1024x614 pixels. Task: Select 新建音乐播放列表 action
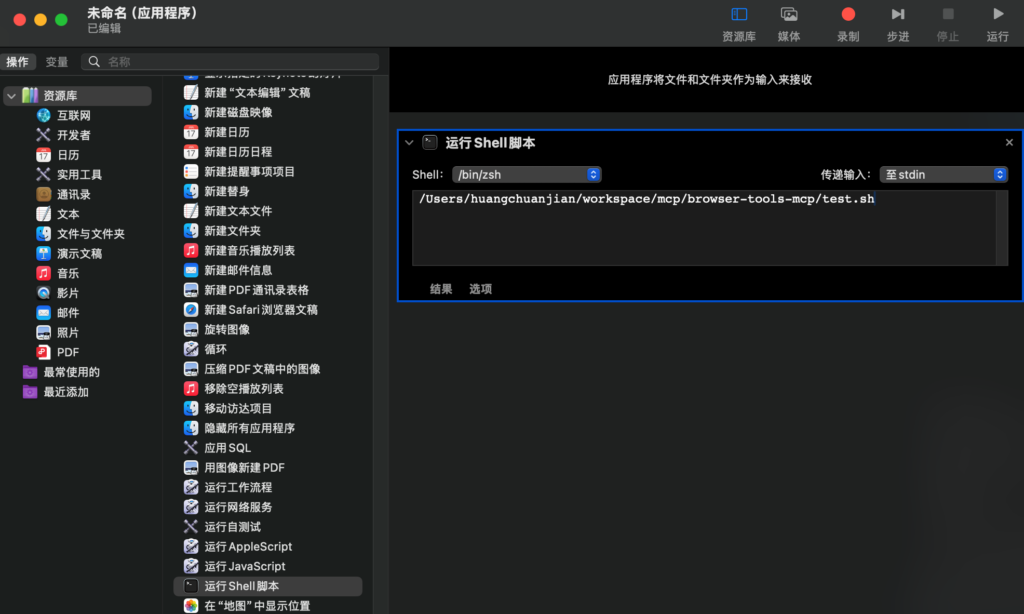pyautogui.click(x=249, y=250)
